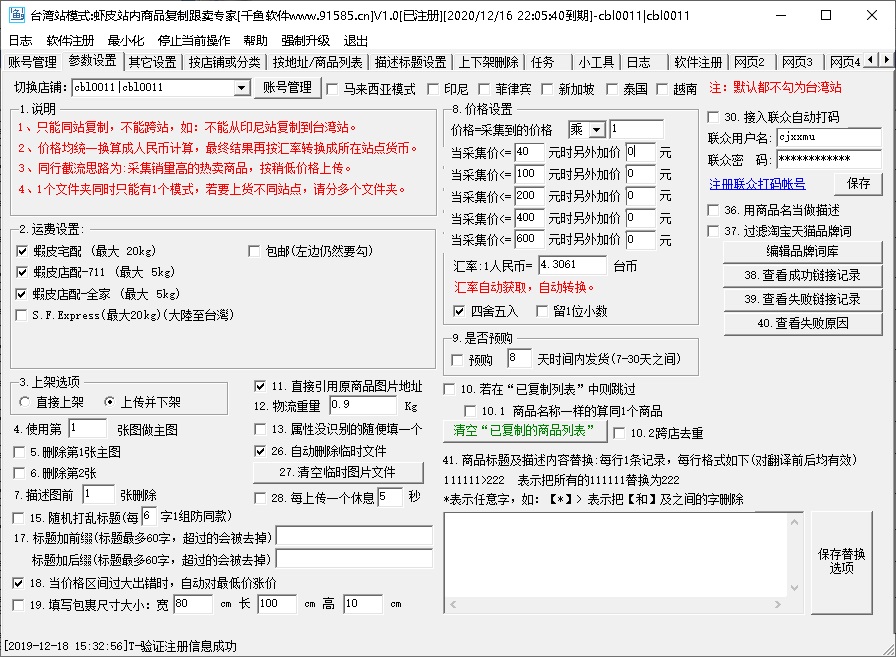Viewport: 896px width, 657px height.
Task: Click 39. 查看失败链接记录 button
Action: click(802, 299)
